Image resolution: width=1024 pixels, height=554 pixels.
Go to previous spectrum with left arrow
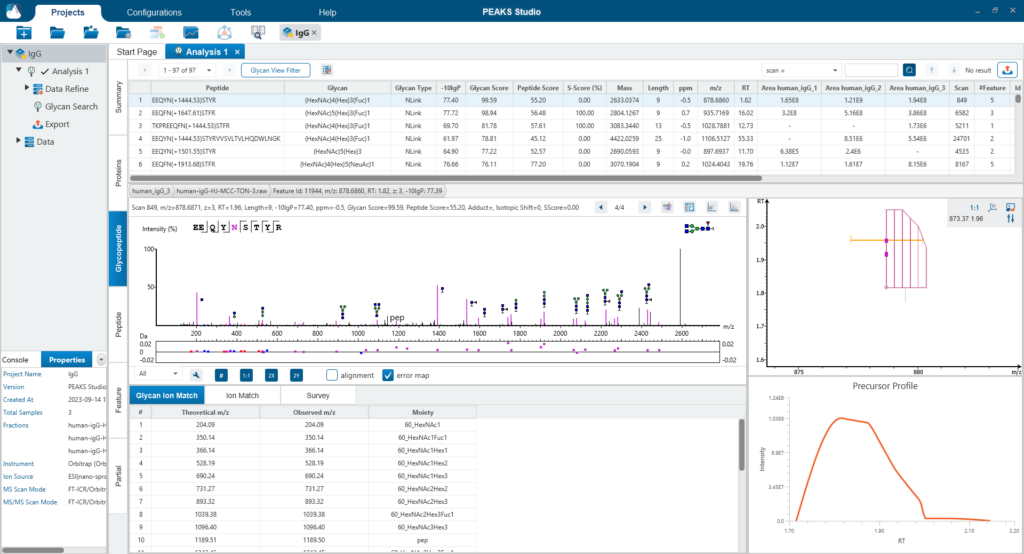601,207
